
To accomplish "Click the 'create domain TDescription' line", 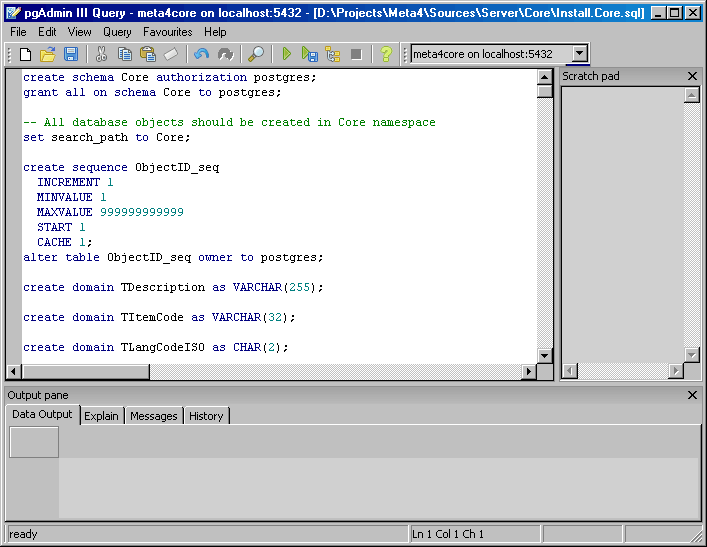I will tap(173, 287).
